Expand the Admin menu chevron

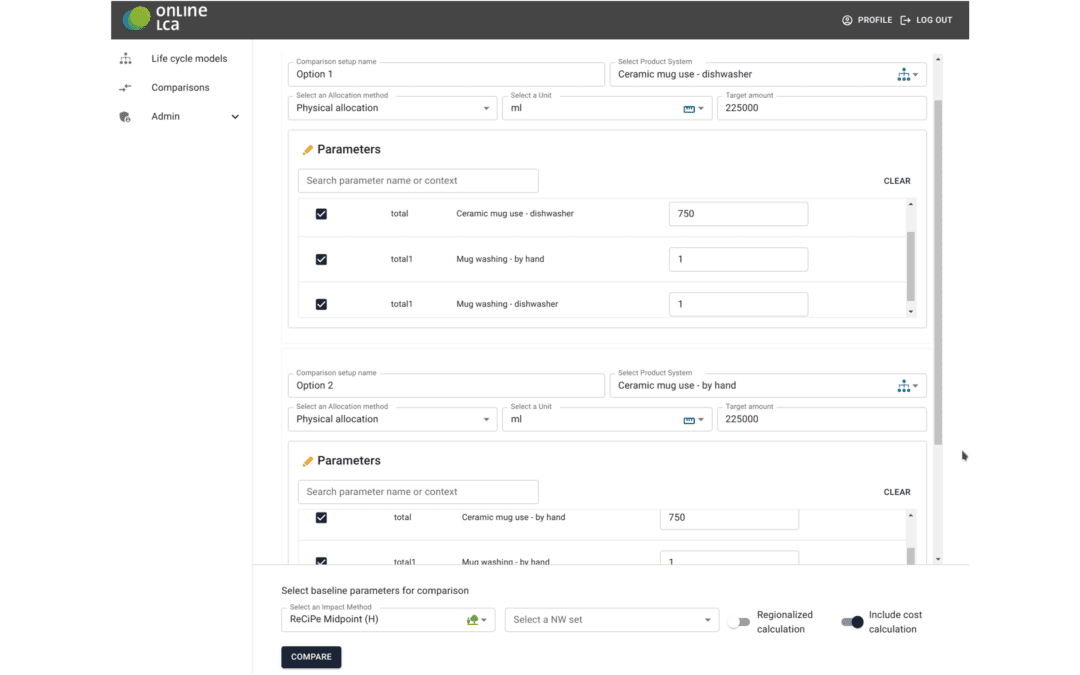click(x=235, y=117)
